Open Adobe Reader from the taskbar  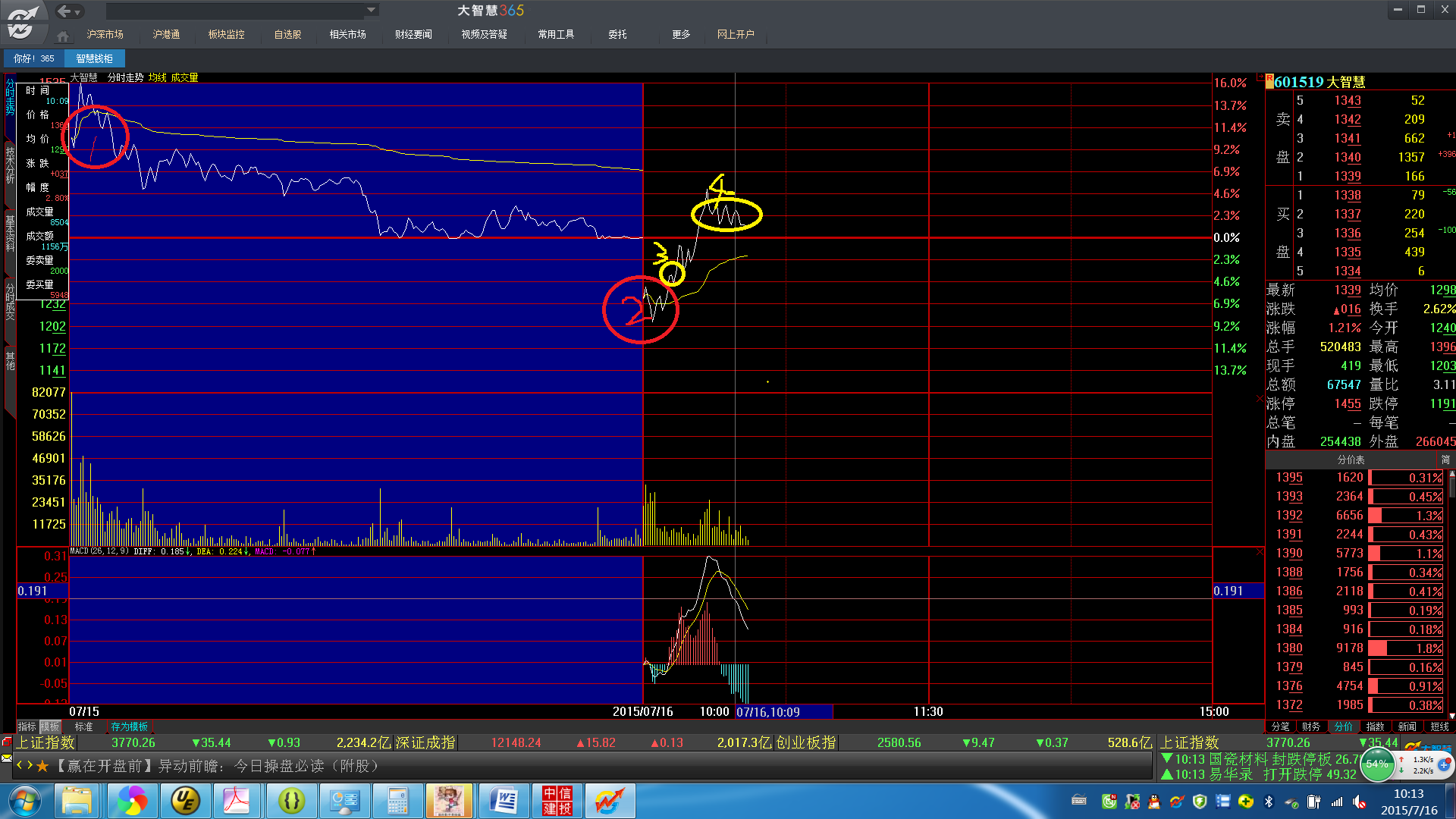click(x=236, y=801)
